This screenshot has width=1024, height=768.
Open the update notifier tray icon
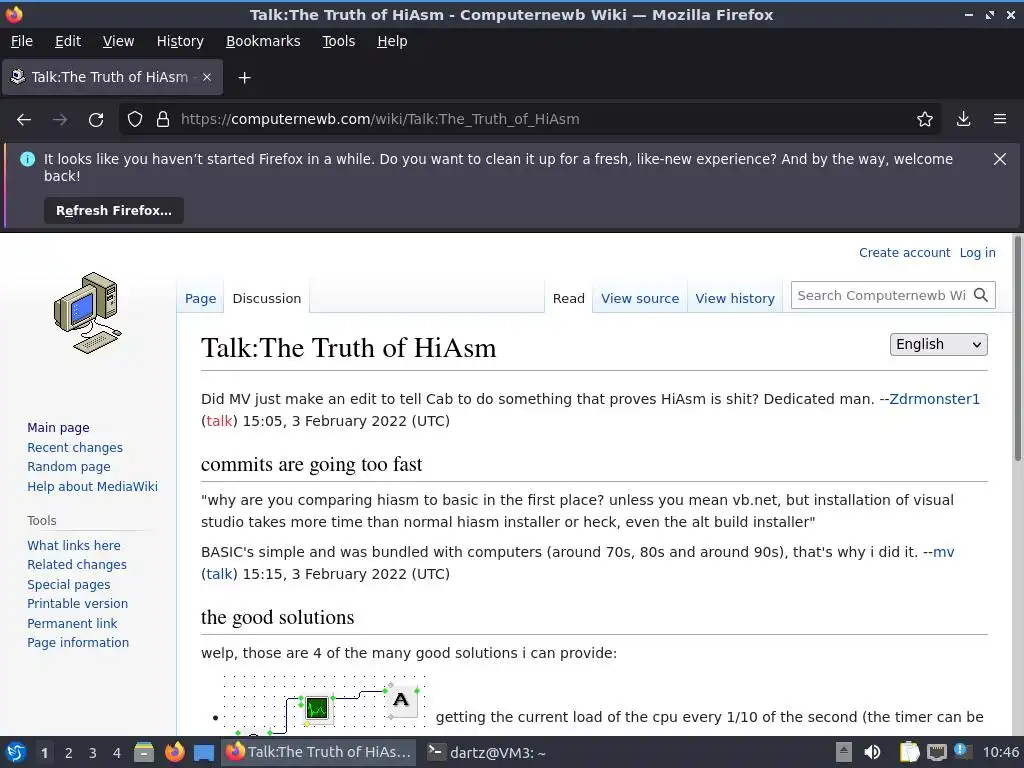pos(963,751)
